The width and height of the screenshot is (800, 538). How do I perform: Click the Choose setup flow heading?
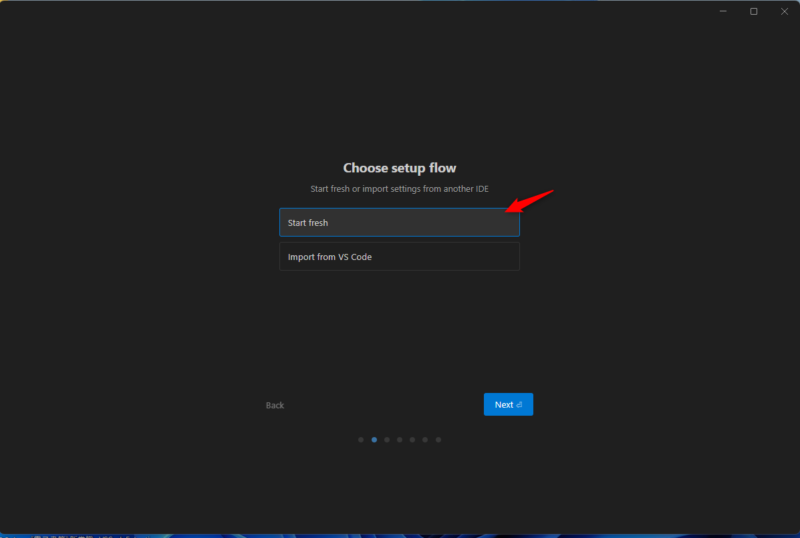pos(399,168)
